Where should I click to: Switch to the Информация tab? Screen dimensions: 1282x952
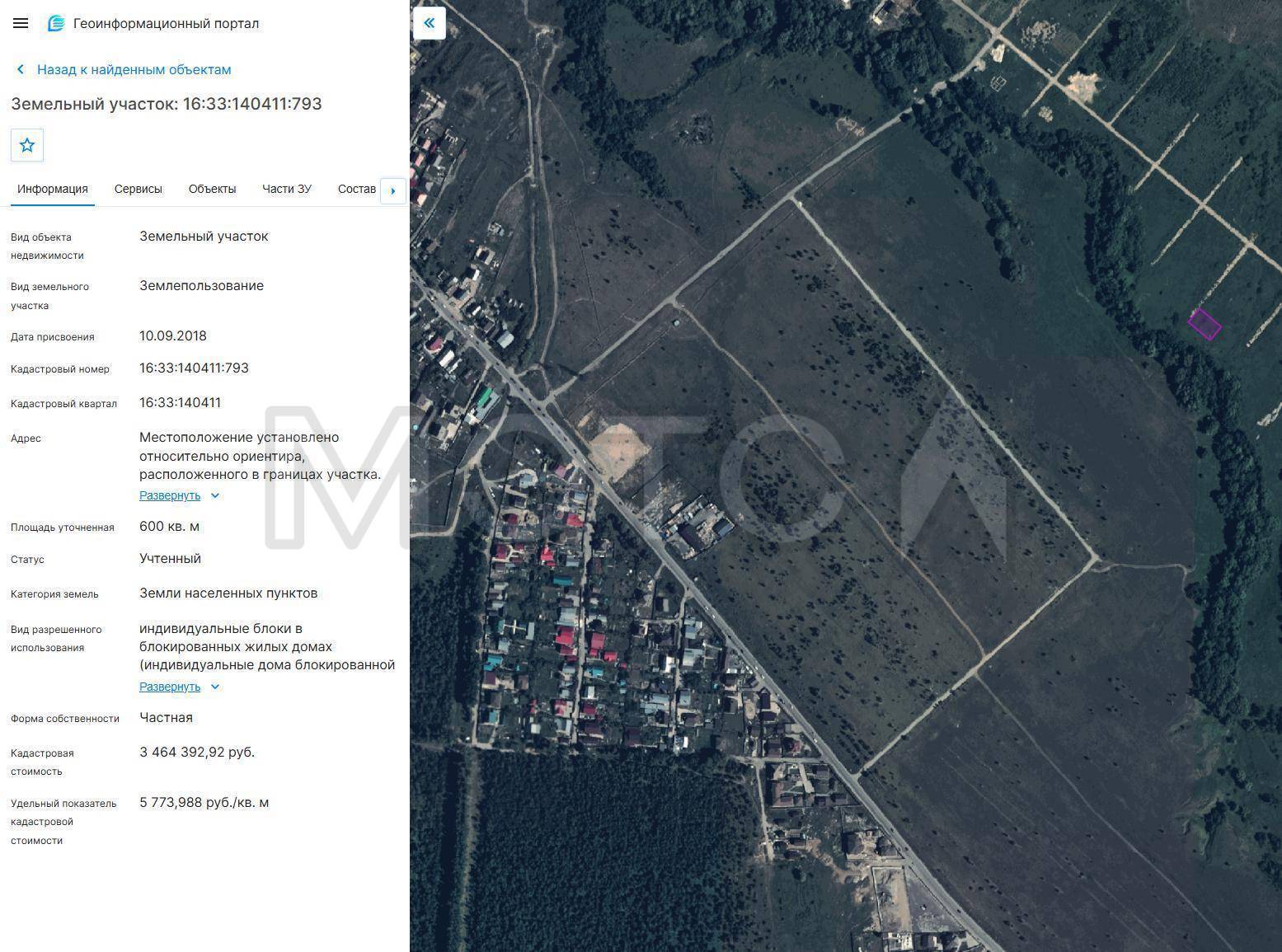(x=53, y=189)
